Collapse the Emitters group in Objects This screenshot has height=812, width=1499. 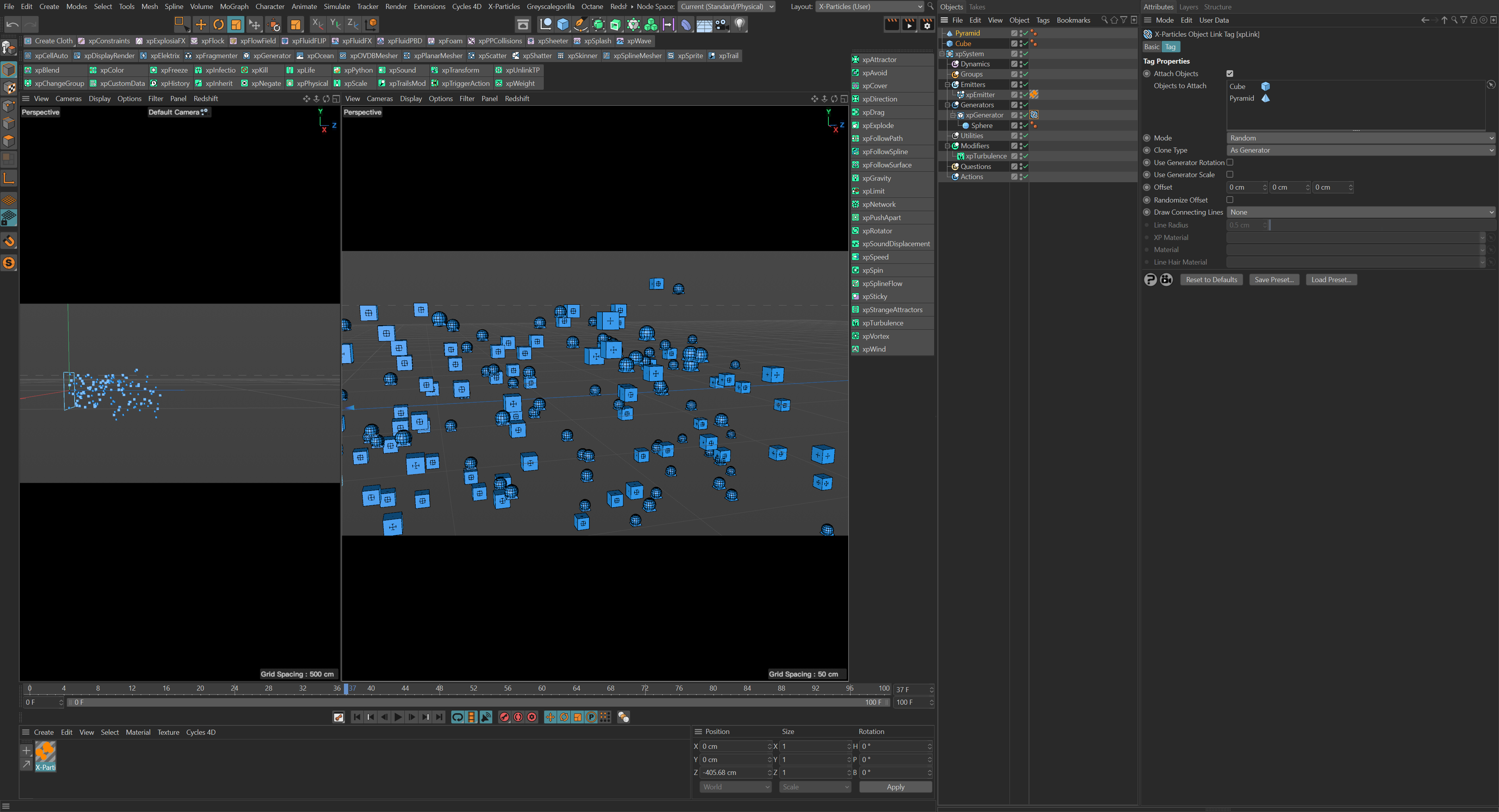(x=947, y=85)
